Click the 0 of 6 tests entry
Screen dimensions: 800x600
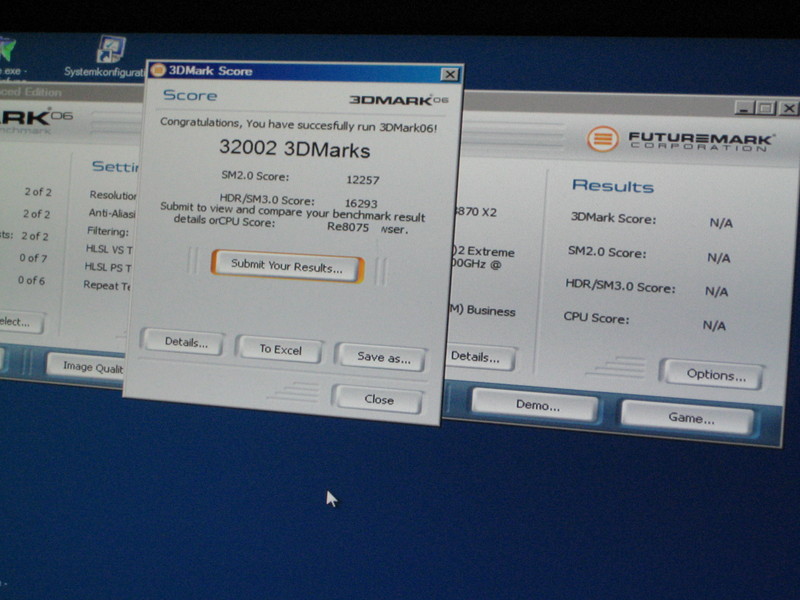pos(31,280)
